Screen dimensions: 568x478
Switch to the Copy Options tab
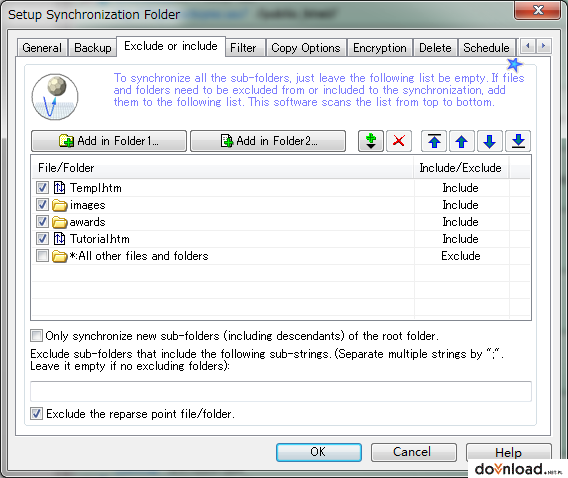(306, 48)
